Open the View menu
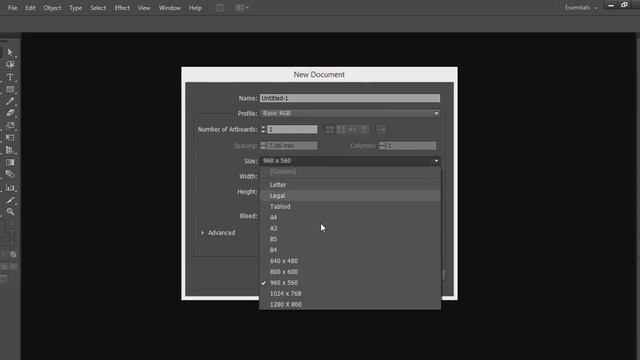The width and height of the screenshot is (640, 360). (x=144, y=8)
